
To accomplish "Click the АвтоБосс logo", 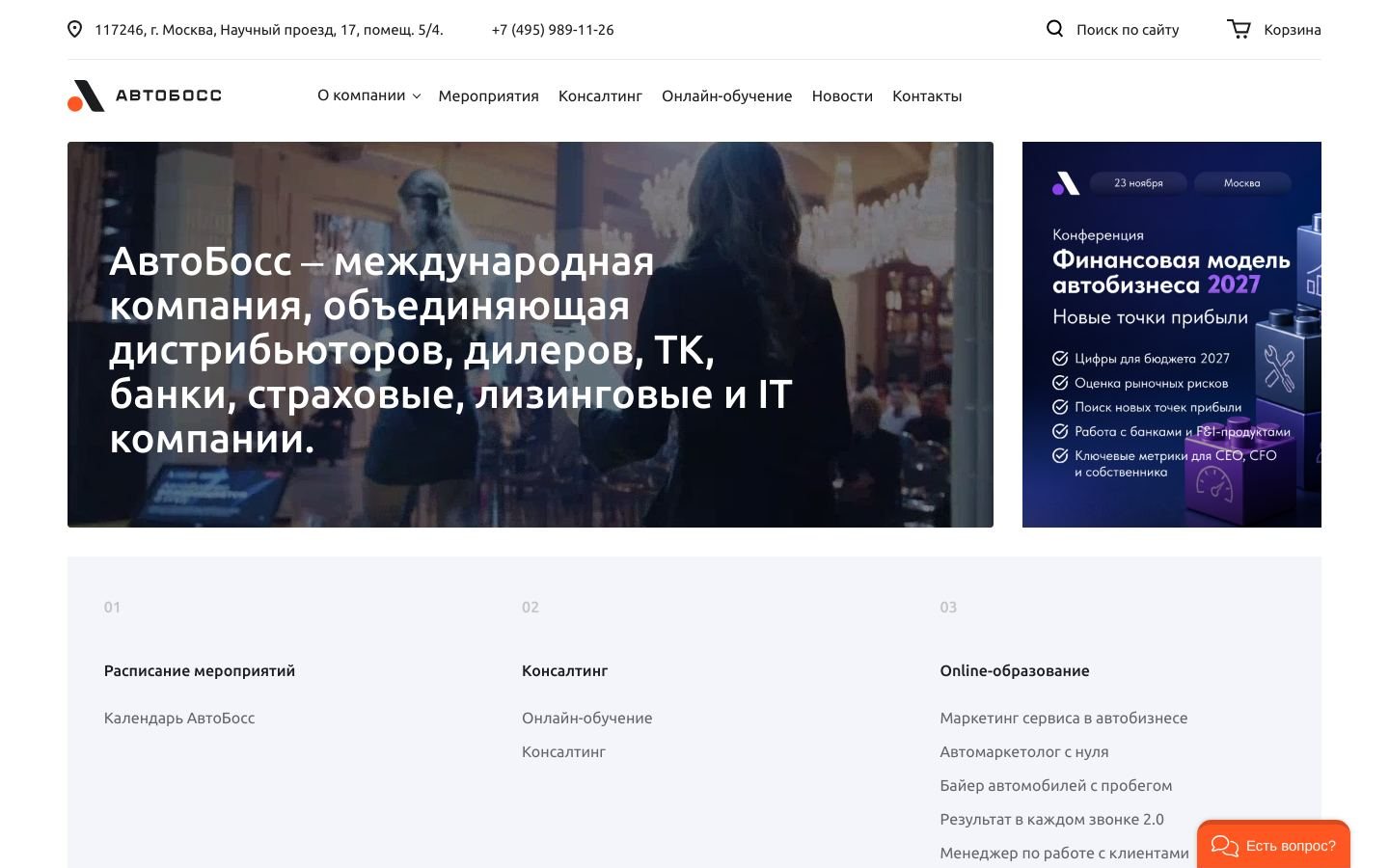I will [x=145, y=95].
